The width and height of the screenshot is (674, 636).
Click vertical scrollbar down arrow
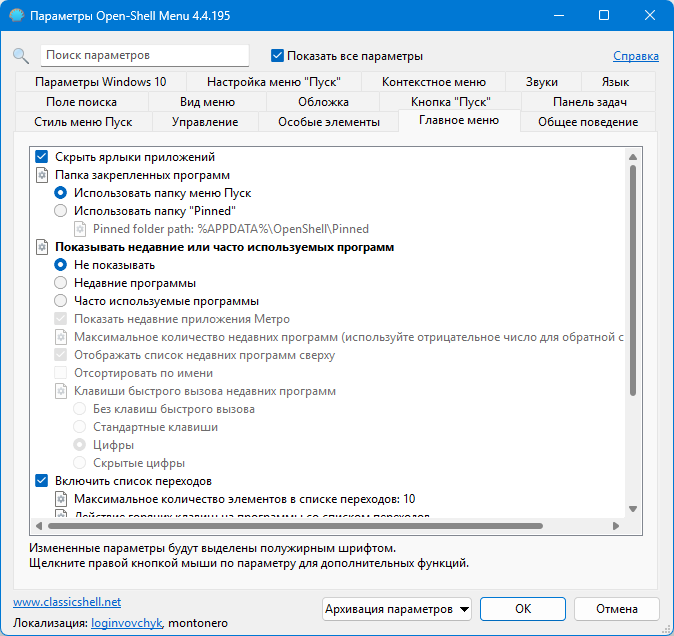coord(633,509)
